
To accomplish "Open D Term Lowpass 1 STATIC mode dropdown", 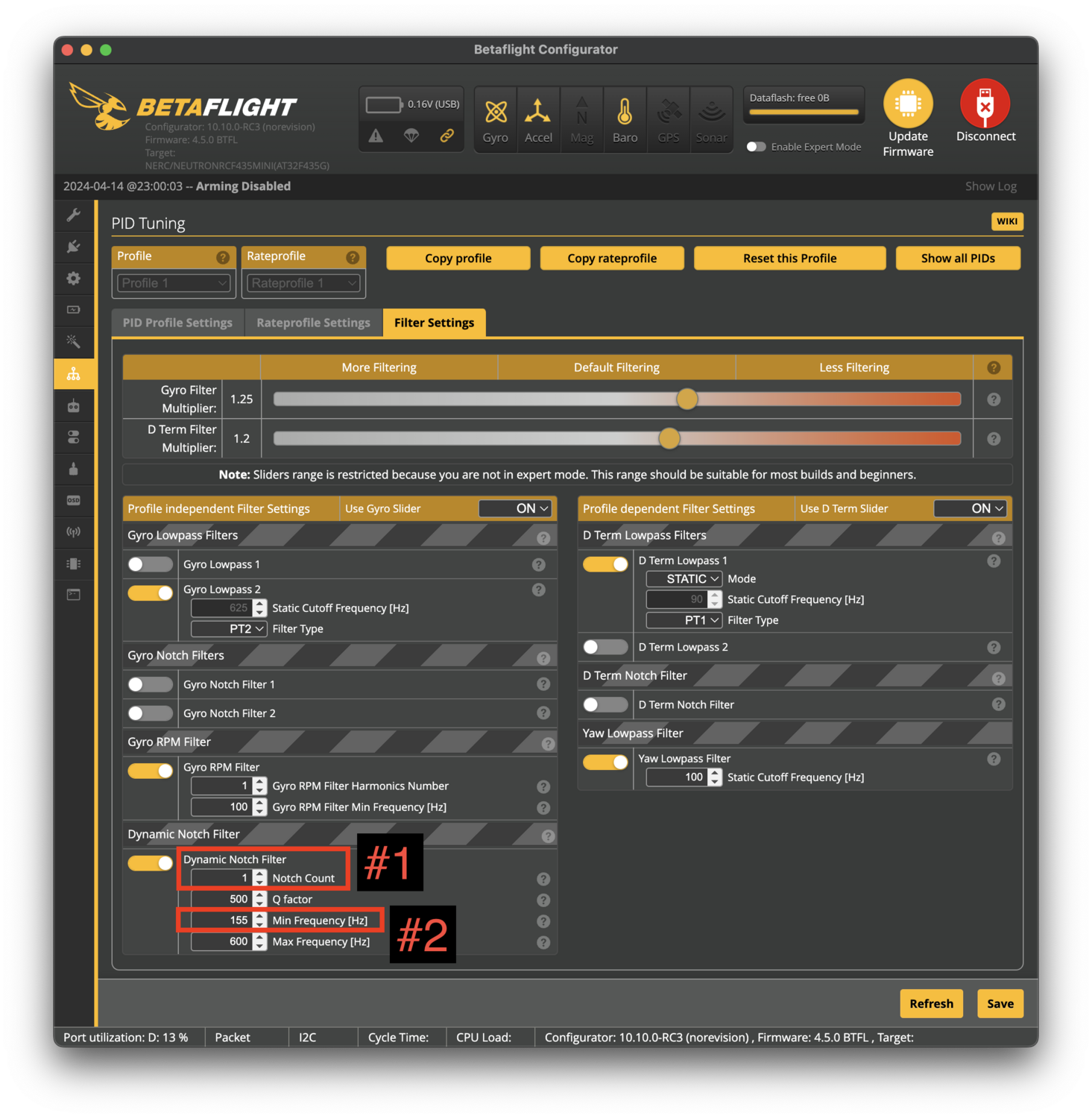I will 684,579.
